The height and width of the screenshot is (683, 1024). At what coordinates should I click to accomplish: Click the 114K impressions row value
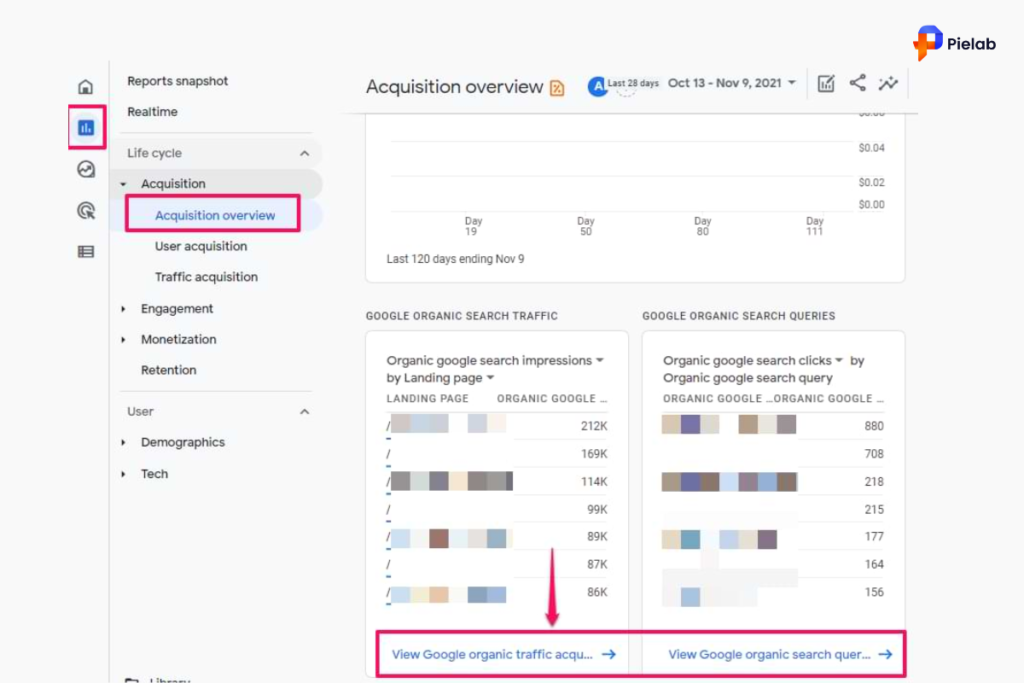point(594,482)
